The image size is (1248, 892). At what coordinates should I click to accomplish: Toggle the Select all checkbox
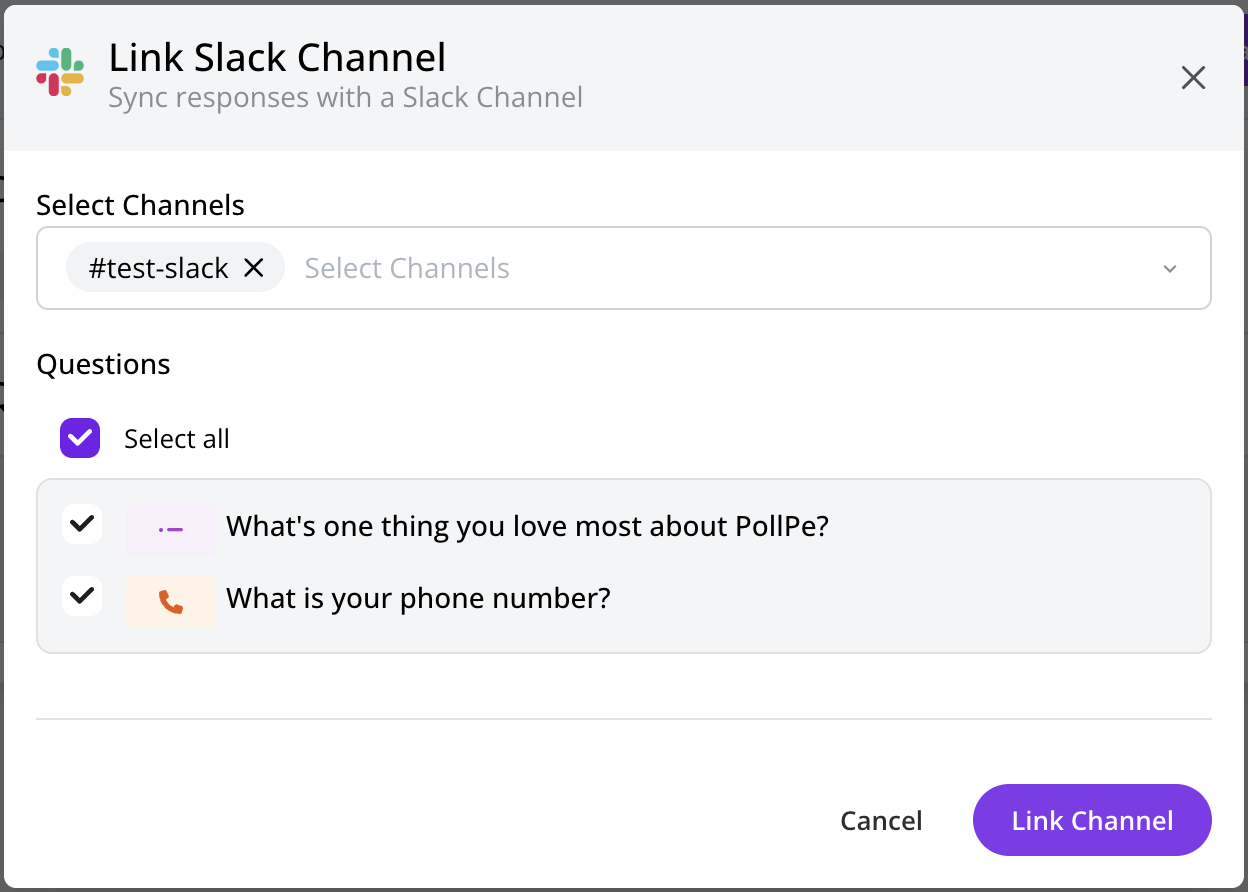pyautogui.click(x=80, y=438)
